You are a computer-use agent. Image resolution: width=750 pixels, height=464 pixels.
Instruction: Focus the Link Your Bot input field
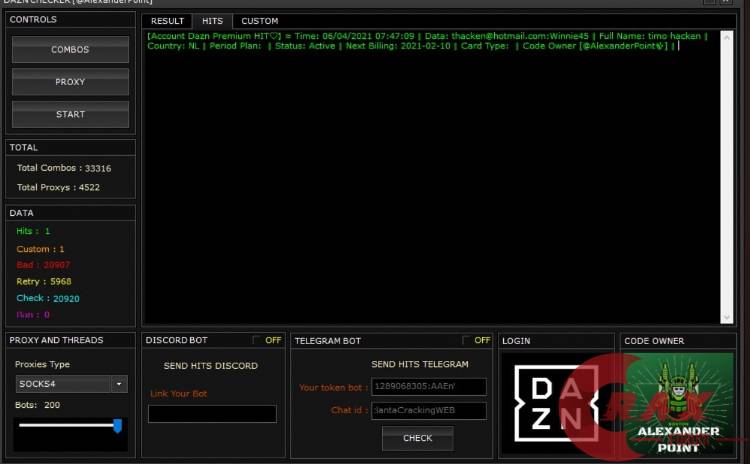[212, 414]
